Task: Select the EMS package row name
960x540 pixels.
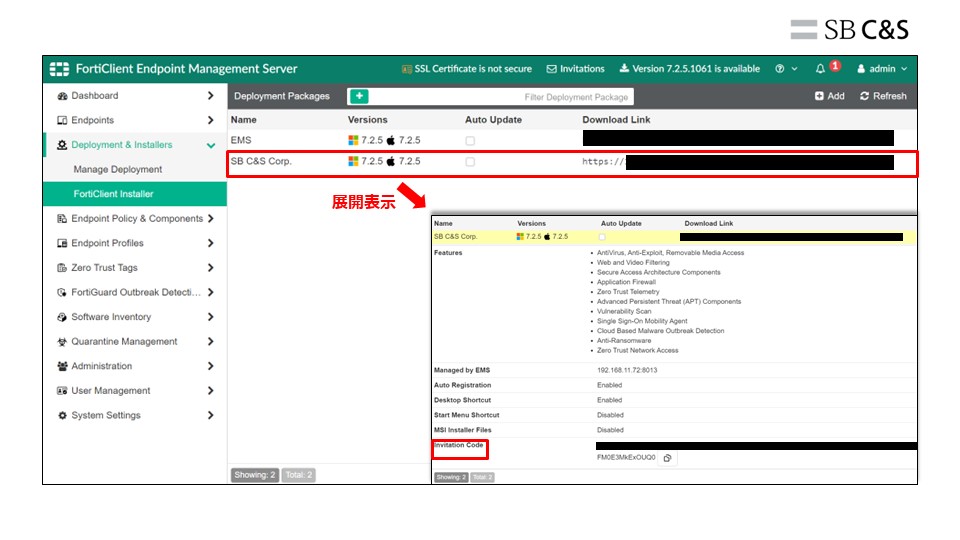Action: tap(241, 140)
